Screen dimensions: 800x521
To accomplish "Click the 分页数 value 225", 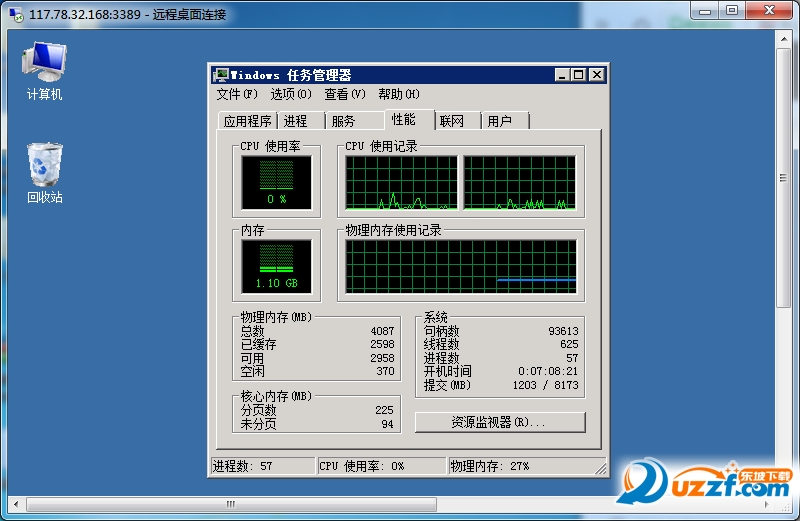I will 384,410.
